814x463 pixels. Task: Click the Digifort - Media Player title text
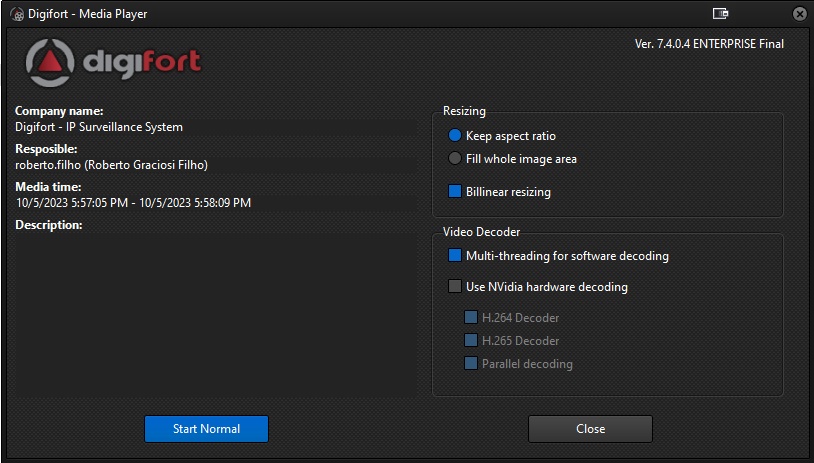(88, 14)
